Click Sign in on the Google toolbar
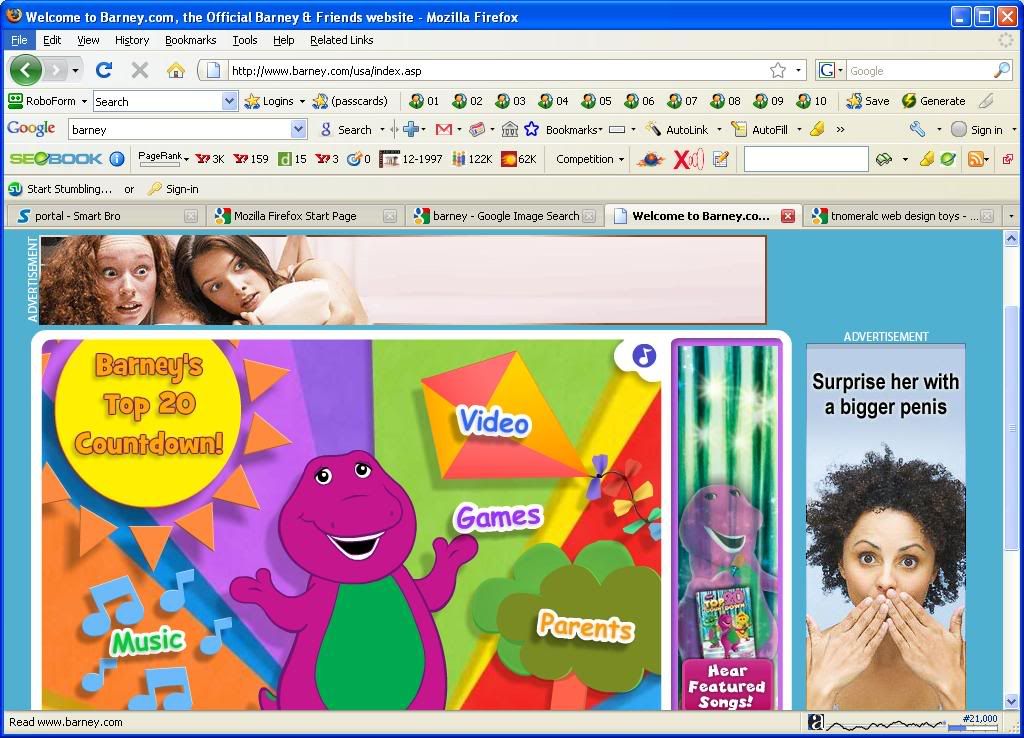This screenshot has width=1024, height=738. pyautogui.click(x=978, y=130)
